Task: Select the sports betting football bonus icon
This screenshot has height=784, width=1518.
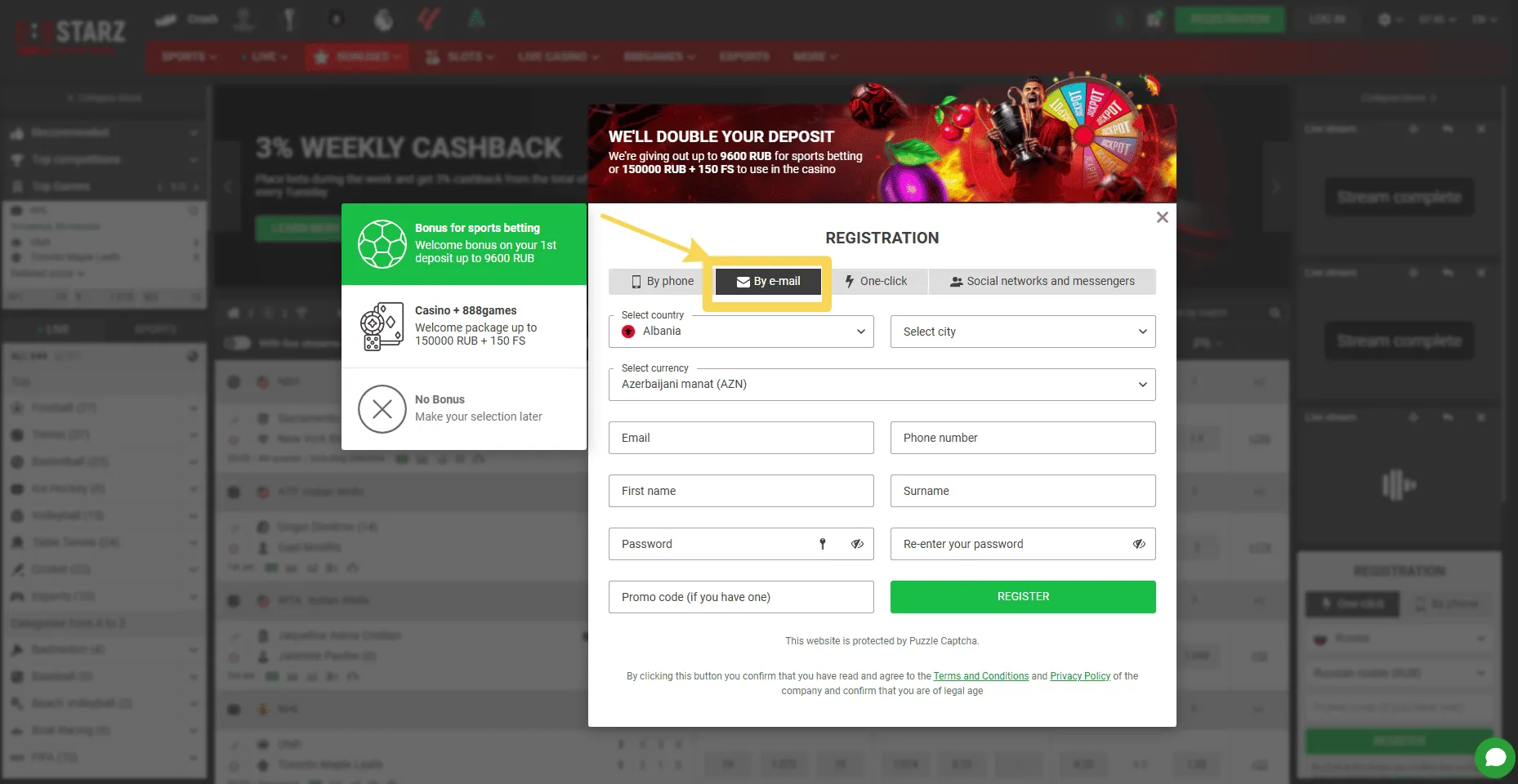Action: pos(382,244)
